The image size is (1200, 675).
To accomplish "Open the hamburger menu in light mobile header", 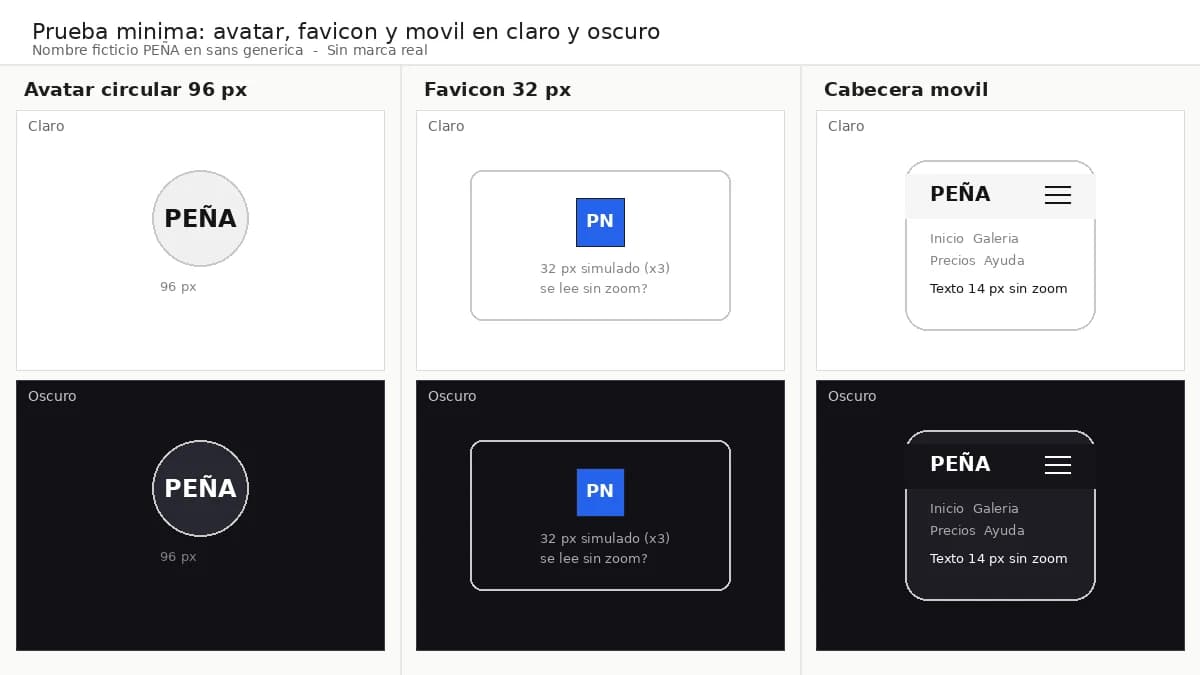I will click(x=1058, y=195).
